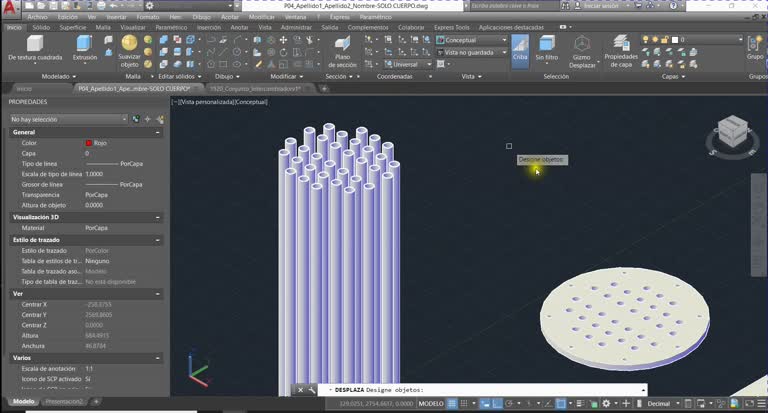Toggle polar tracking in status bar

click(x=509, y=404)
